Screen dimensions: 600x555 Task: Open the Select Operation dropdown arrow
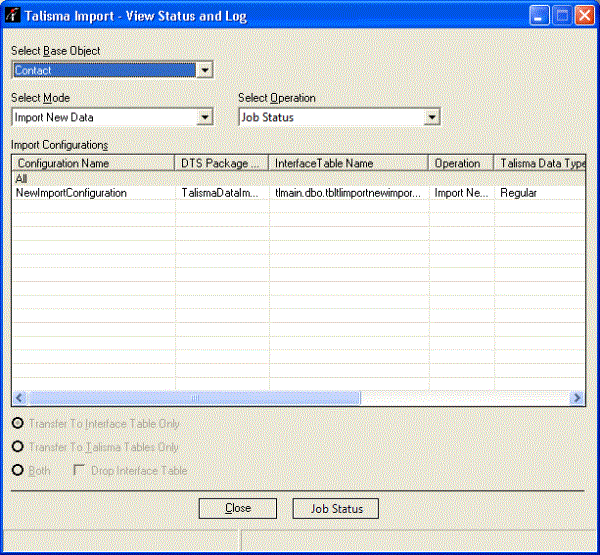click(432, 117)
